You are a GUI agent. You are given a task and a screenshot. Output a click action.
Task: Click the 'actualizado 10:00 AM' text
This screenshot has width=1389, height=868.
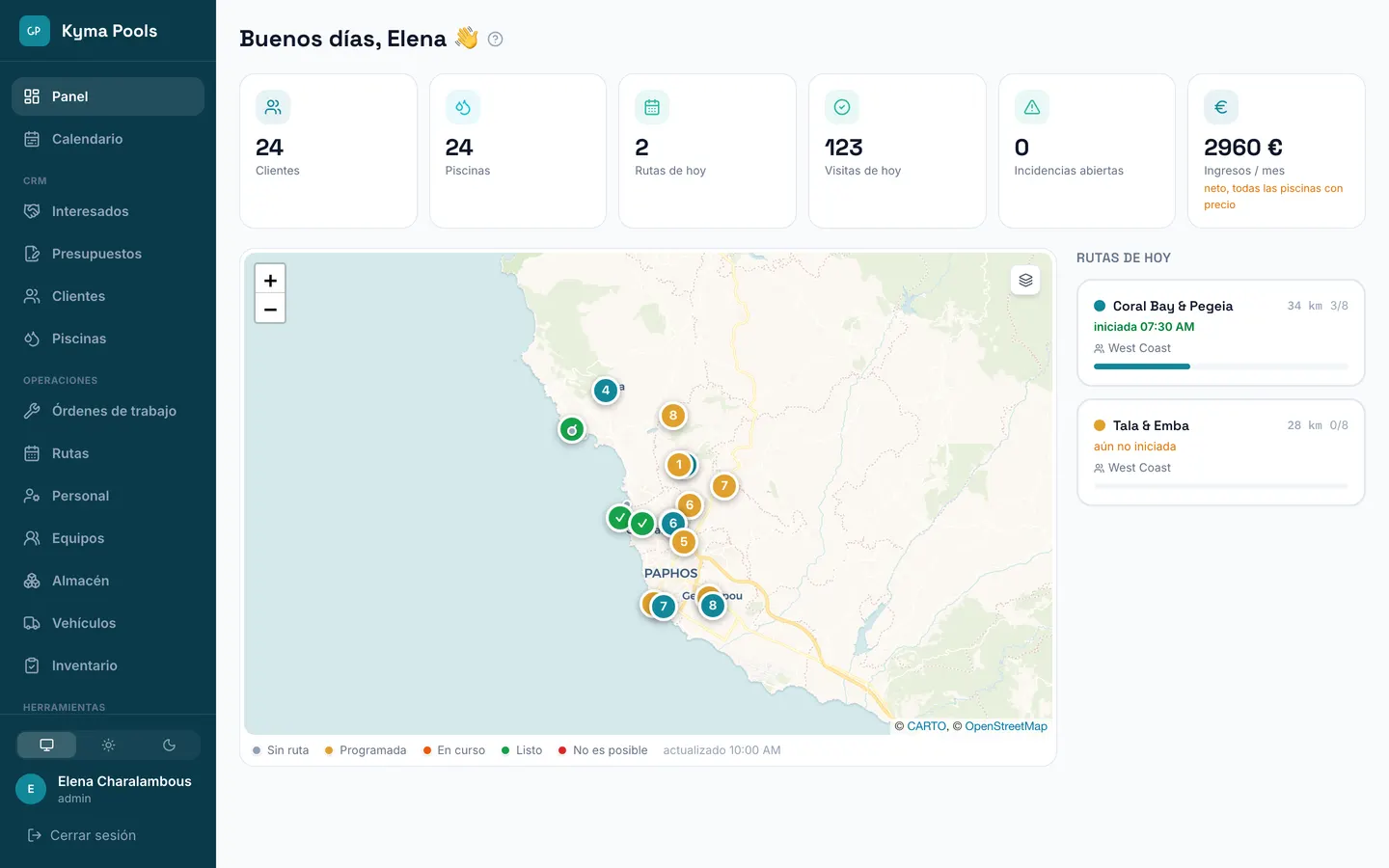tap(722, 750)
